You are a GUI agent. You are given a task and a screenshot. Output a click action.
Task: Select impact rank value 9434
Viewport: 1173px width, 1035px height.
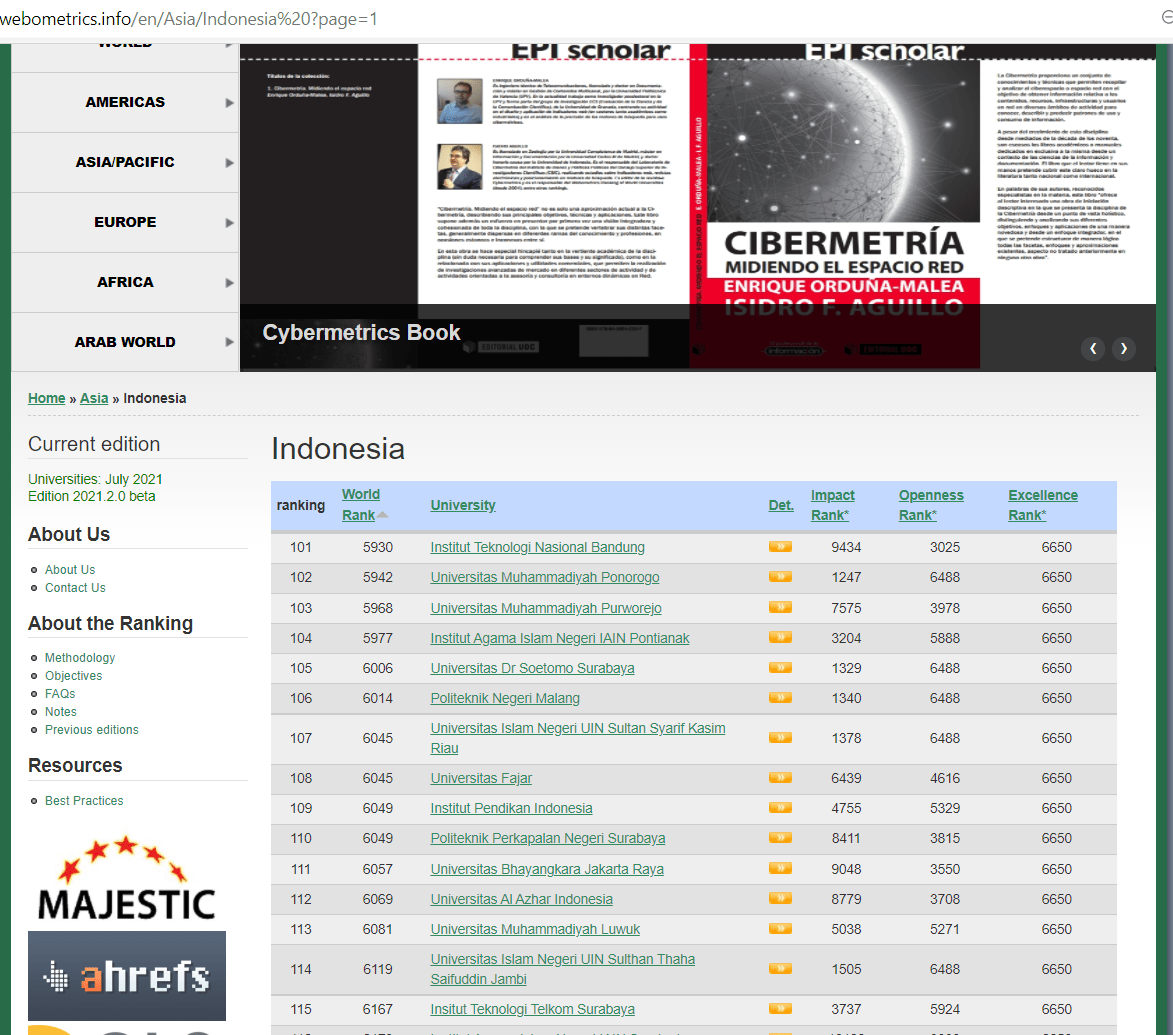(846, 547)
